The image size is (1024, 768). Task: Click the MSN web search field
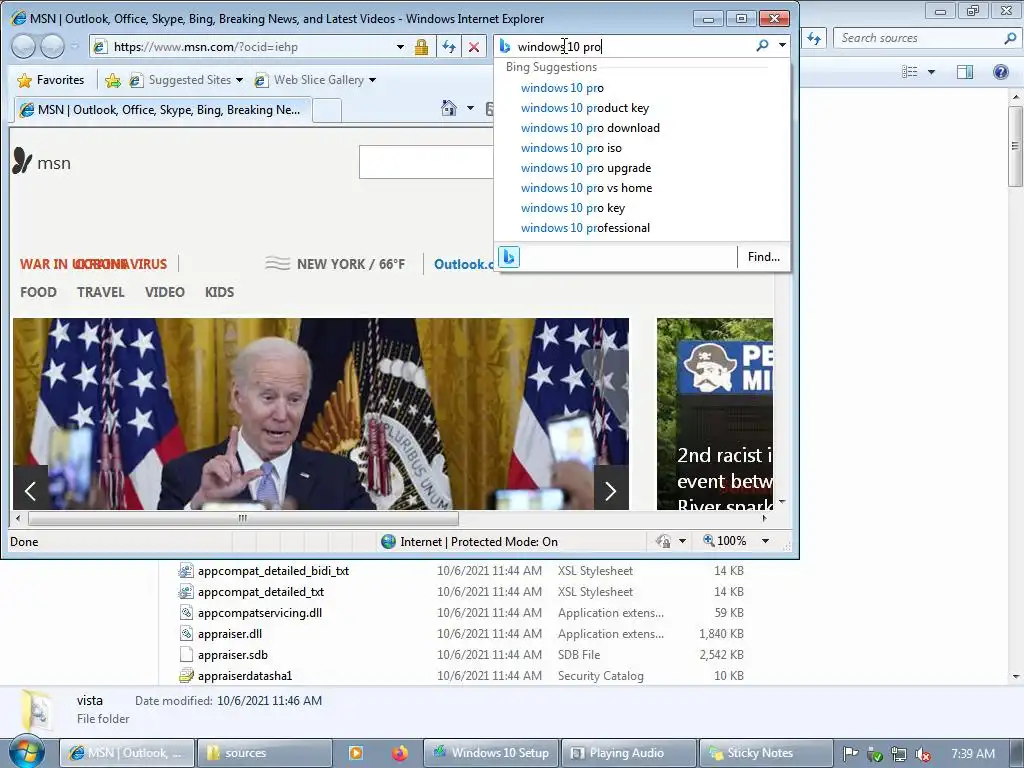(x=426, y=161)
